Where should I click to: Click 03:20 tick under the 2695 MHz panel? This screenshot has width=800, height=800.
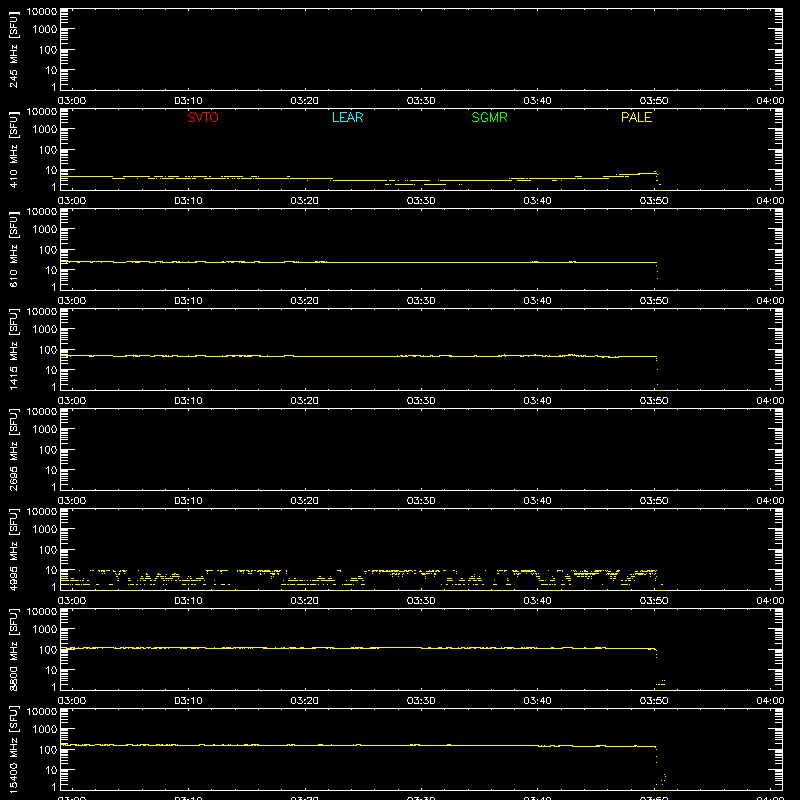305,501
